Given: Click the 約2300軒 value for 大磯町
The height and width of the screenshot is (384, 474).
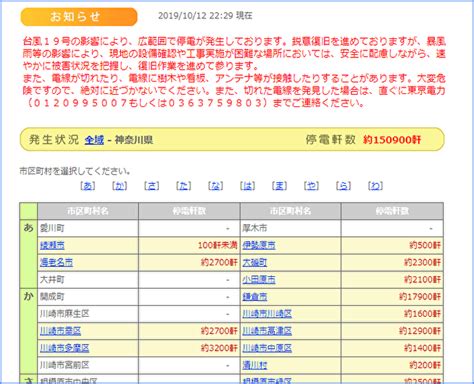Looking at the screenshot, I should click(x=422, y=263).
